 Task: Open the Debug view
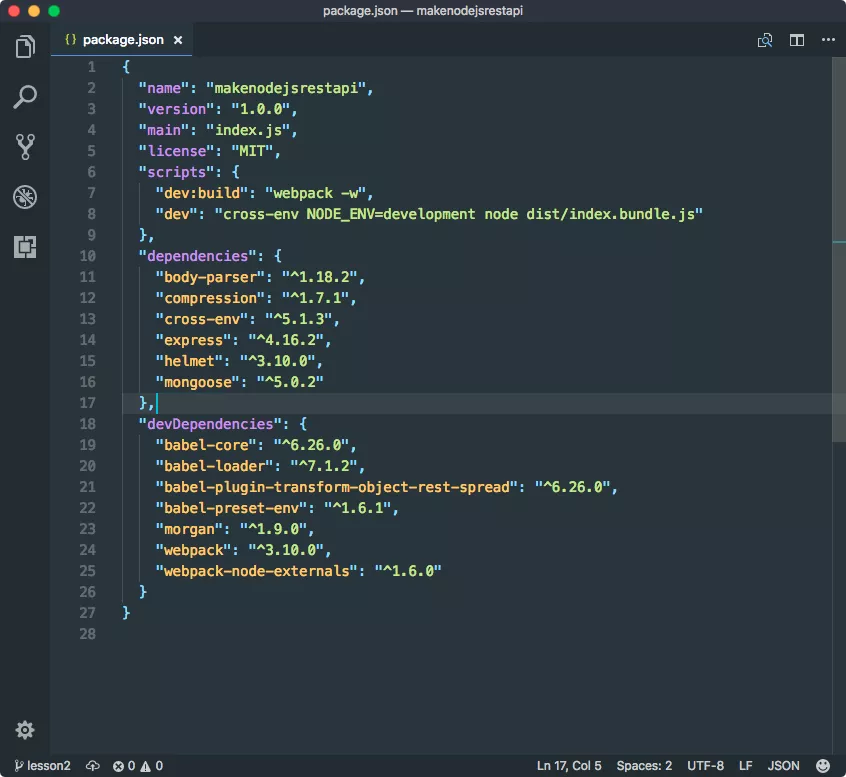click(x=25, y=197)
